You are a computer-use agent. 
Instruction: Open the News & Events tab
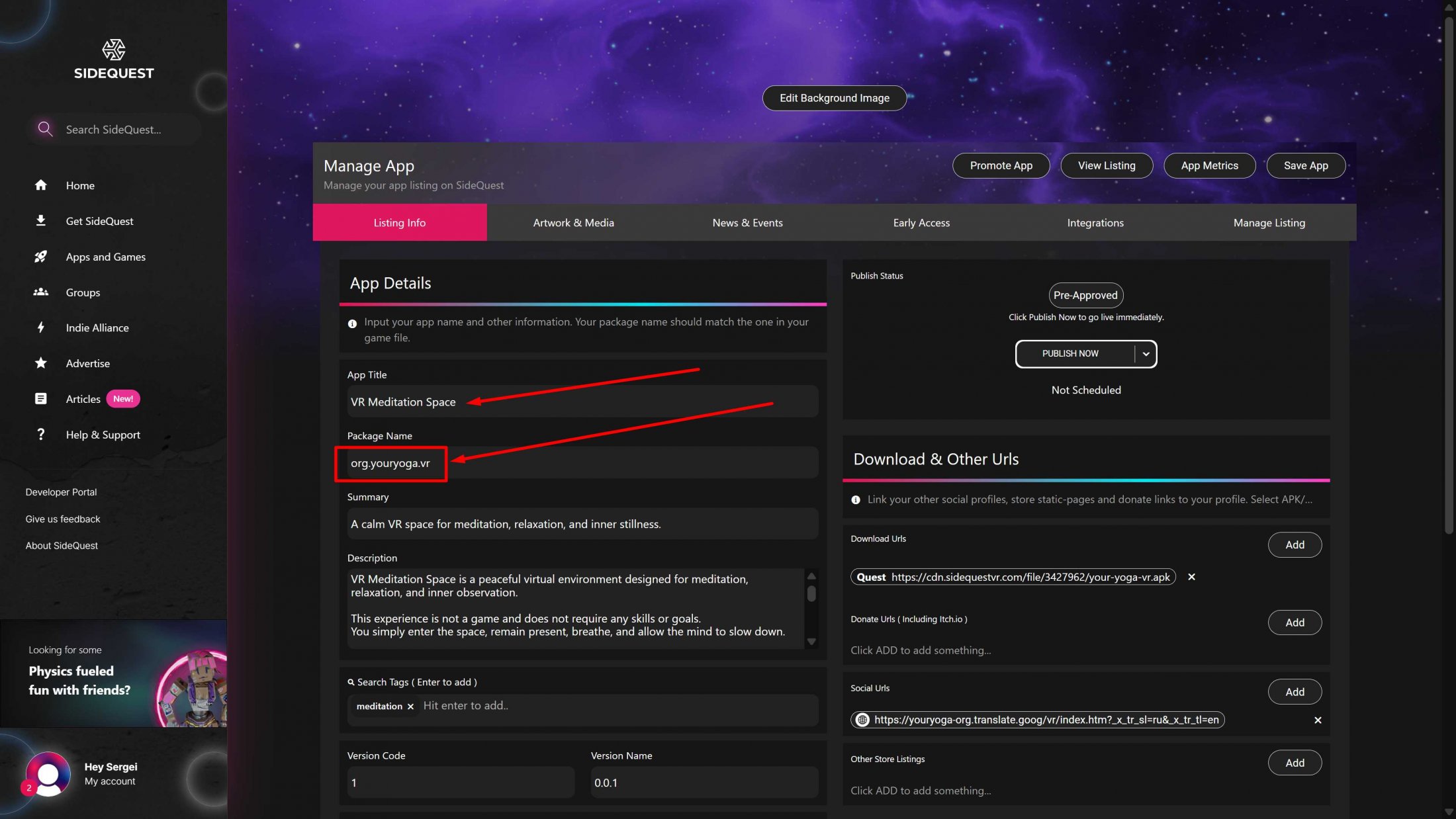tap(747, 222)
